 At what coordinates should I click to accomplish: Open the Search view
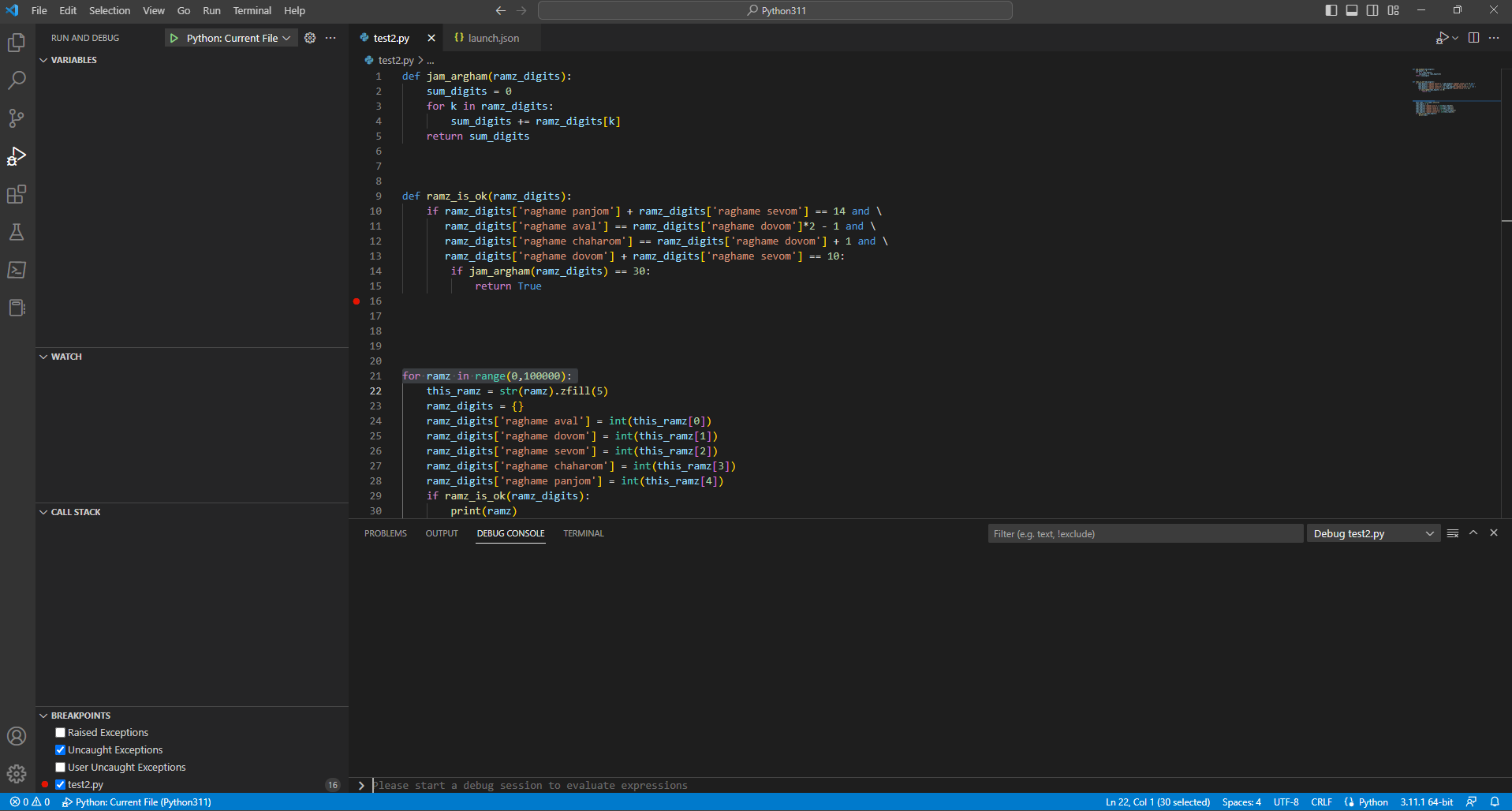click(x=17, y=80)
